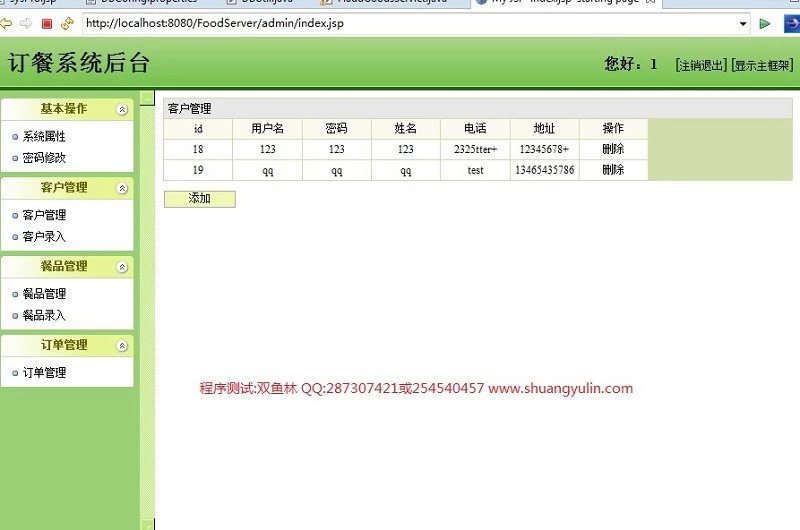Open 餐品管理 link under food section
The width and height of the screenshot is (800, 530).
point(44,294)
